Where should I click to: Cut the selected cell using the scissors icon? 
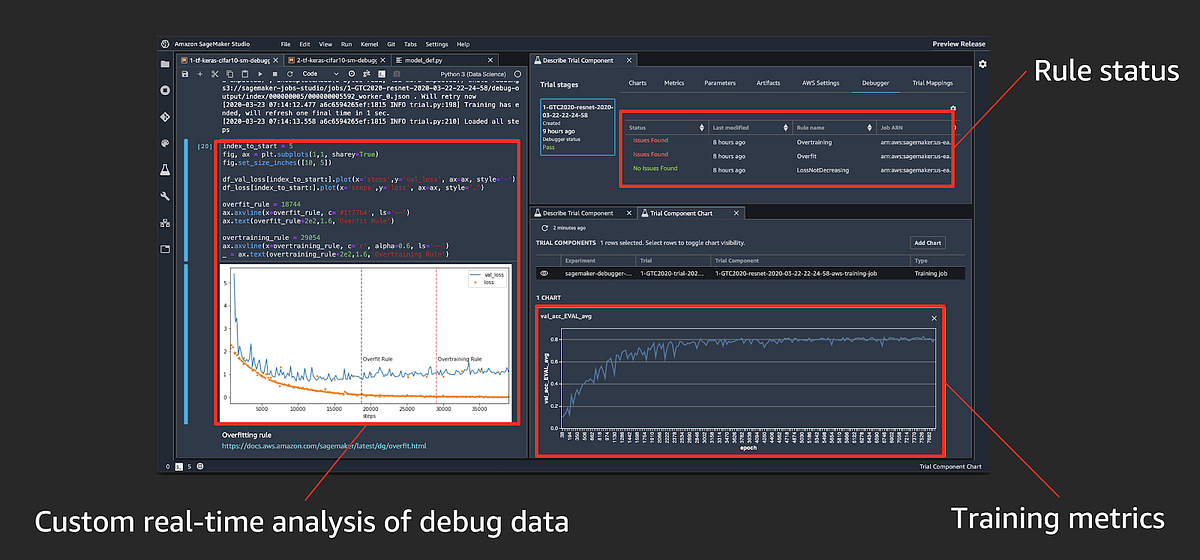click(214, 74)
